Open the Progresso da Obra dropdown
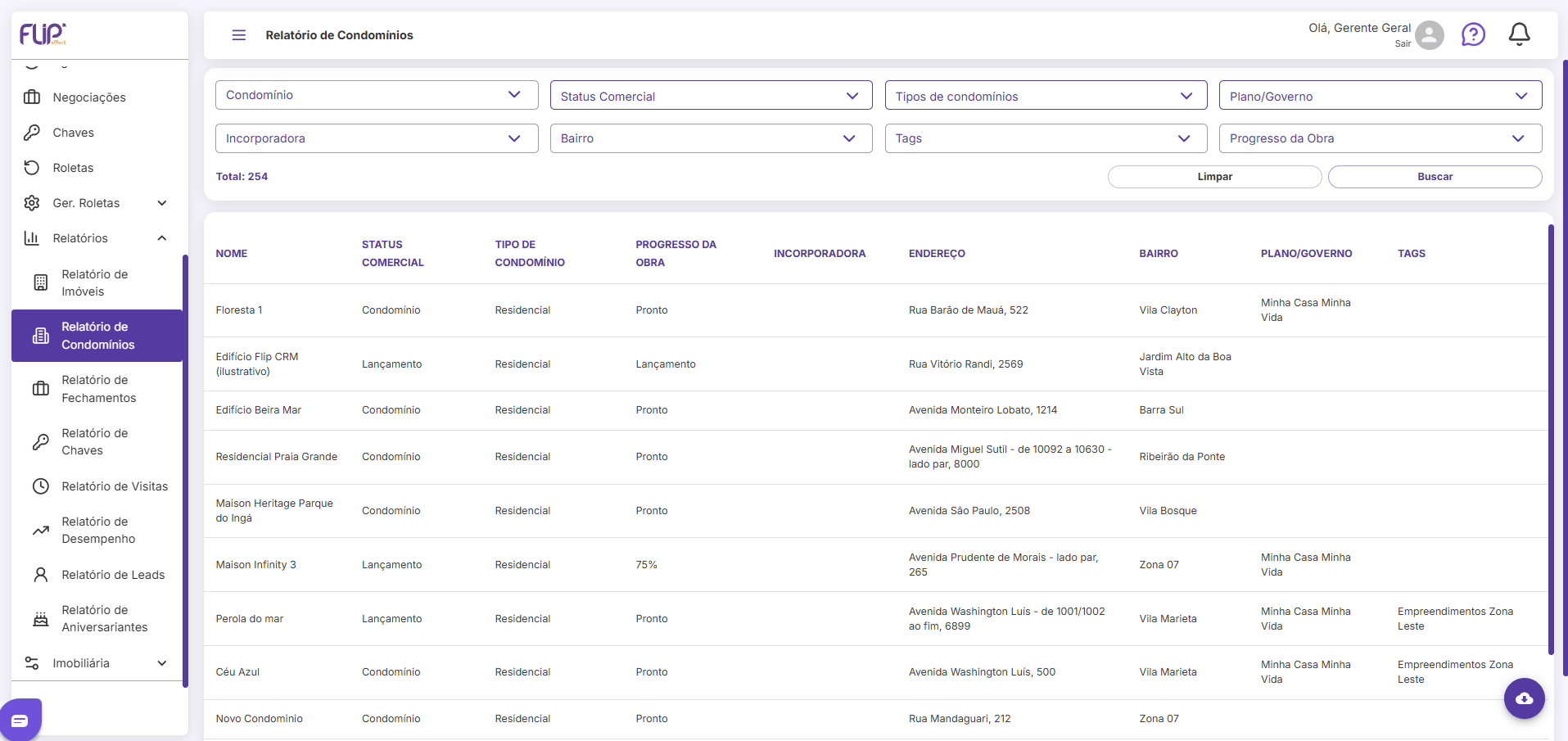The height and width of the screenshot is (741, 1568). point(1380,138)
